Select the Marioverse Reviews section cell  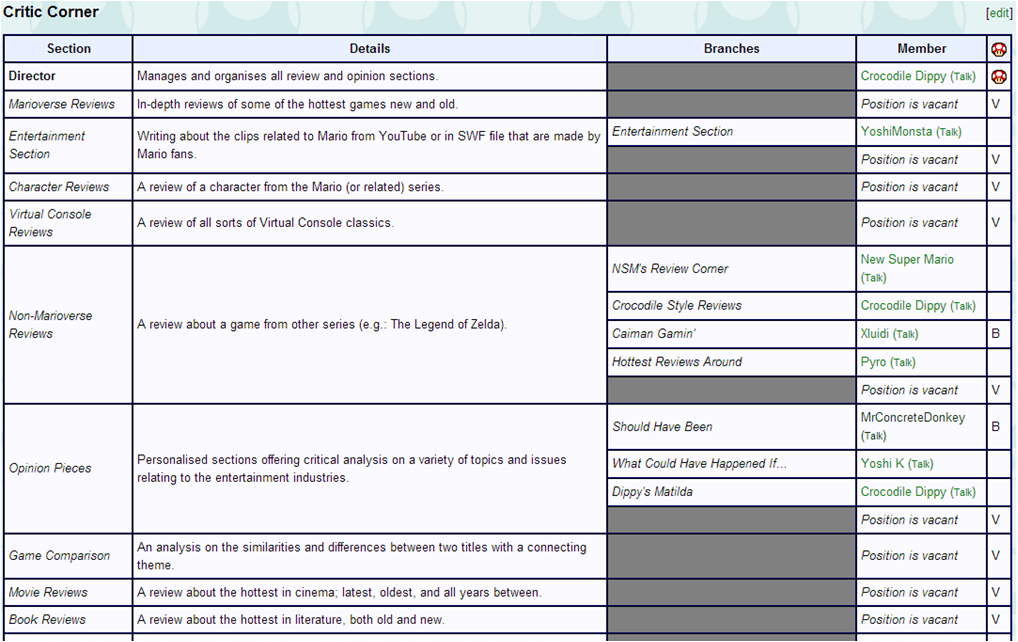[62, 104]
